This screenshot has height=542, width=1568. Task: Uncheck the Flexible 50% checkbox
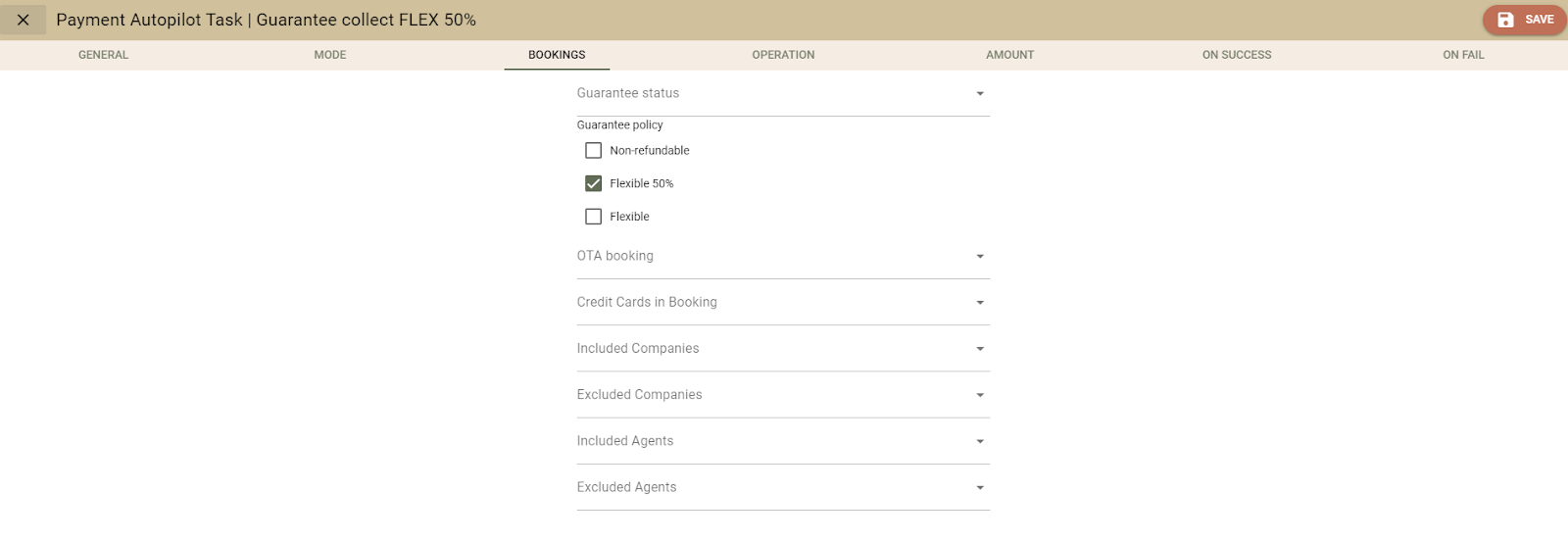(594, 183)
